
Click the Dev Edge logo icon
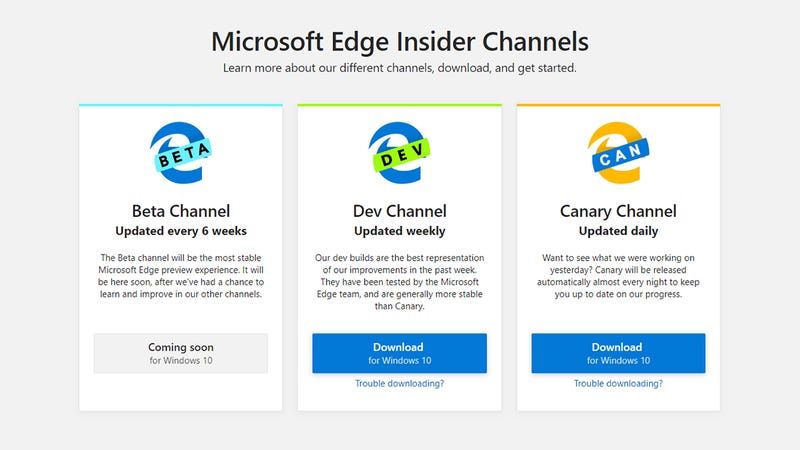(x=399, y=153)
